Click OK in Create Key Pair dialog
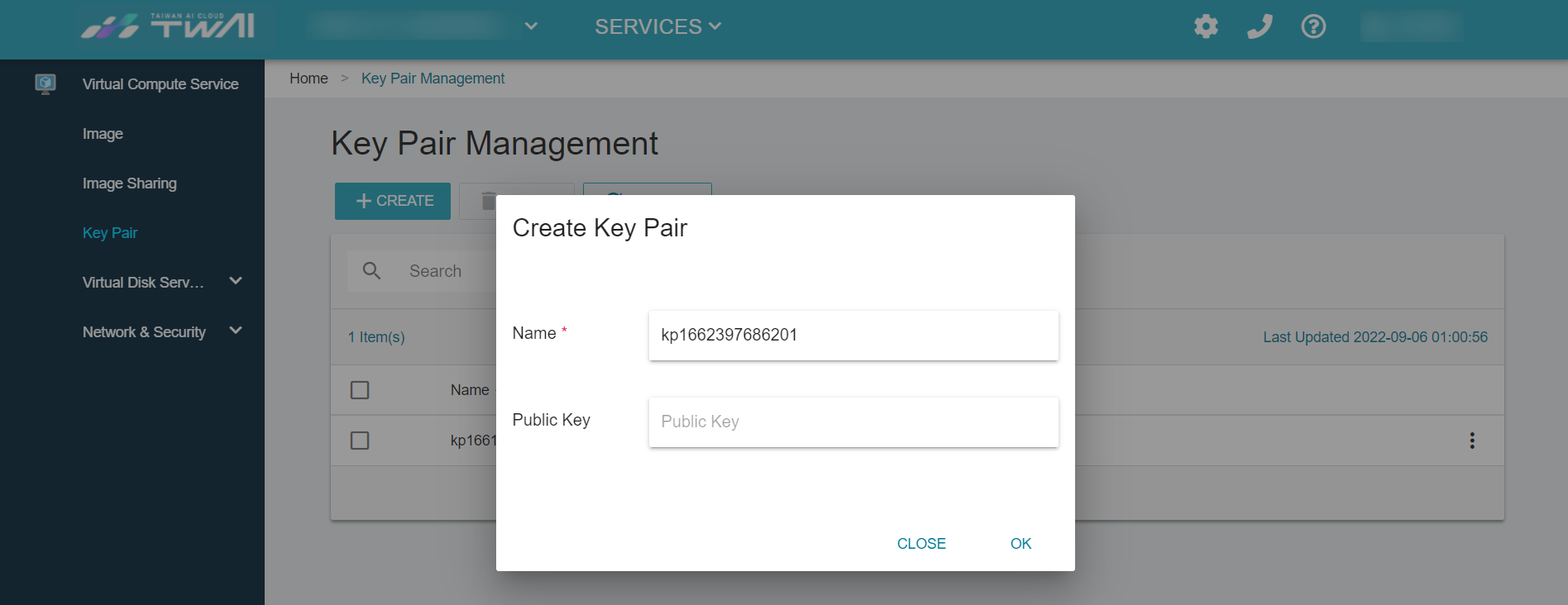The image size is (1568, 605). coord(1021,544)
